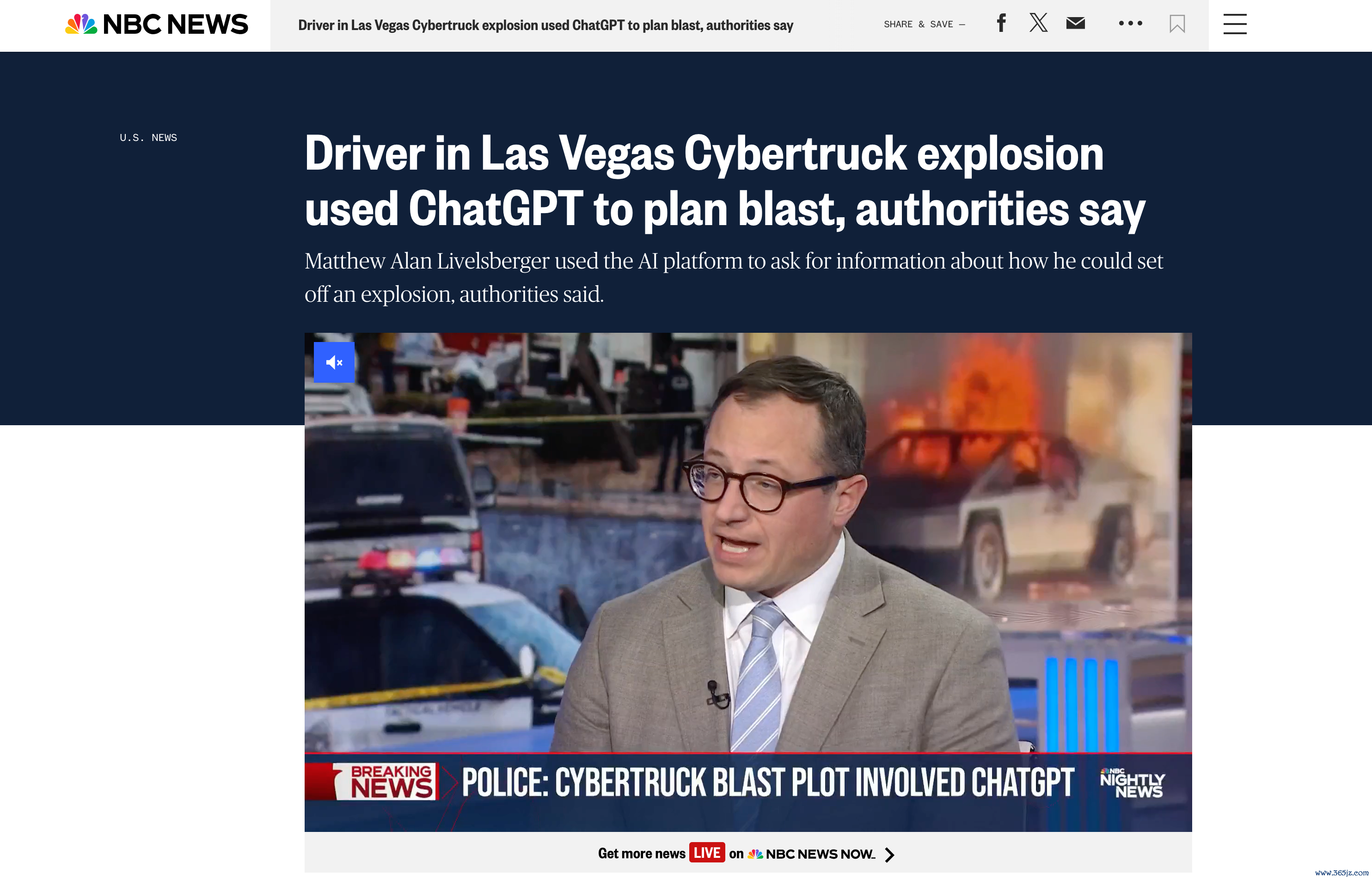Viewport: 1372px width, 880px height.
Task: Open more sharing options (three dots)
Action: [1130, 24]
